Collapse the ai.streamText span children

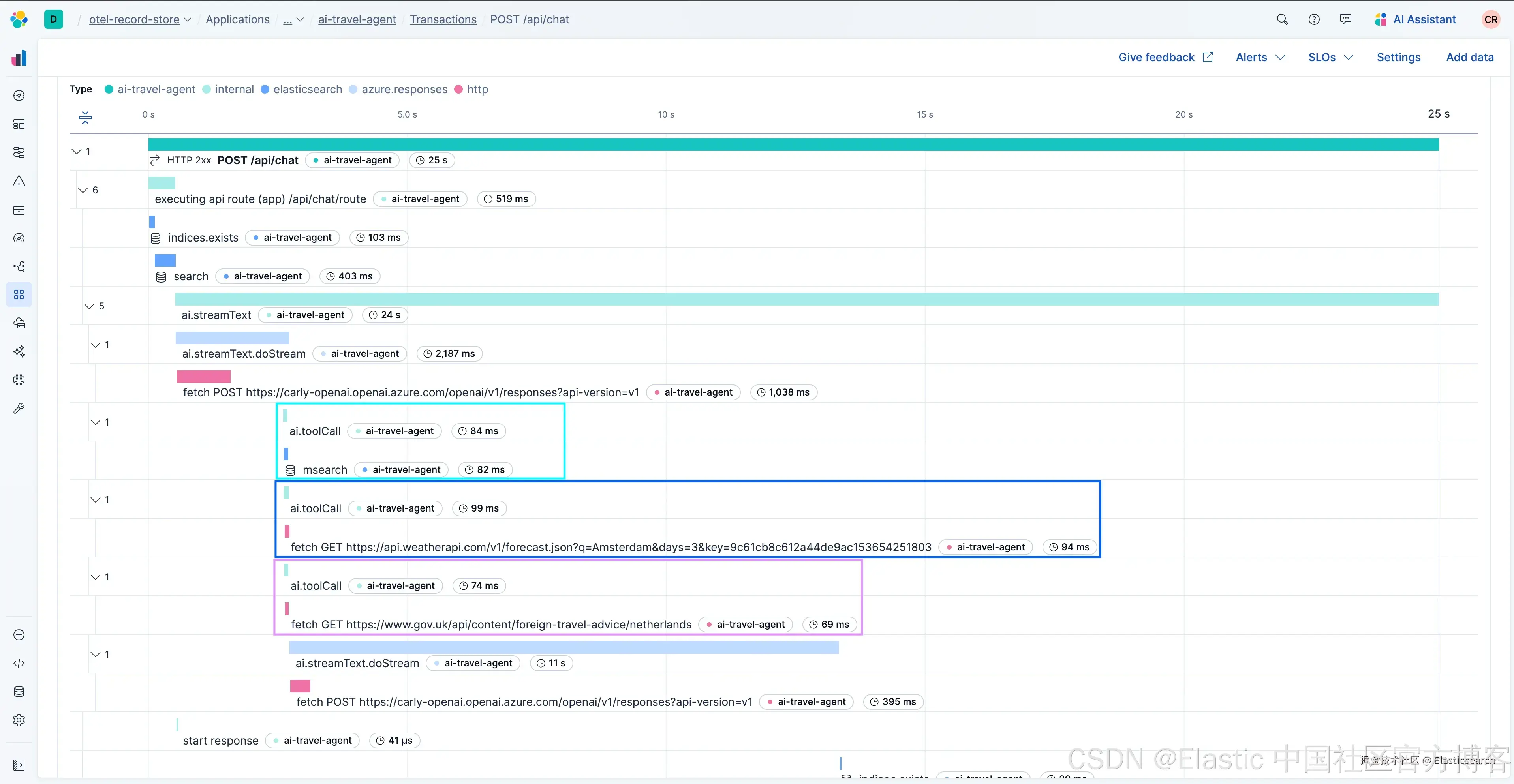(x=89, y=306)
